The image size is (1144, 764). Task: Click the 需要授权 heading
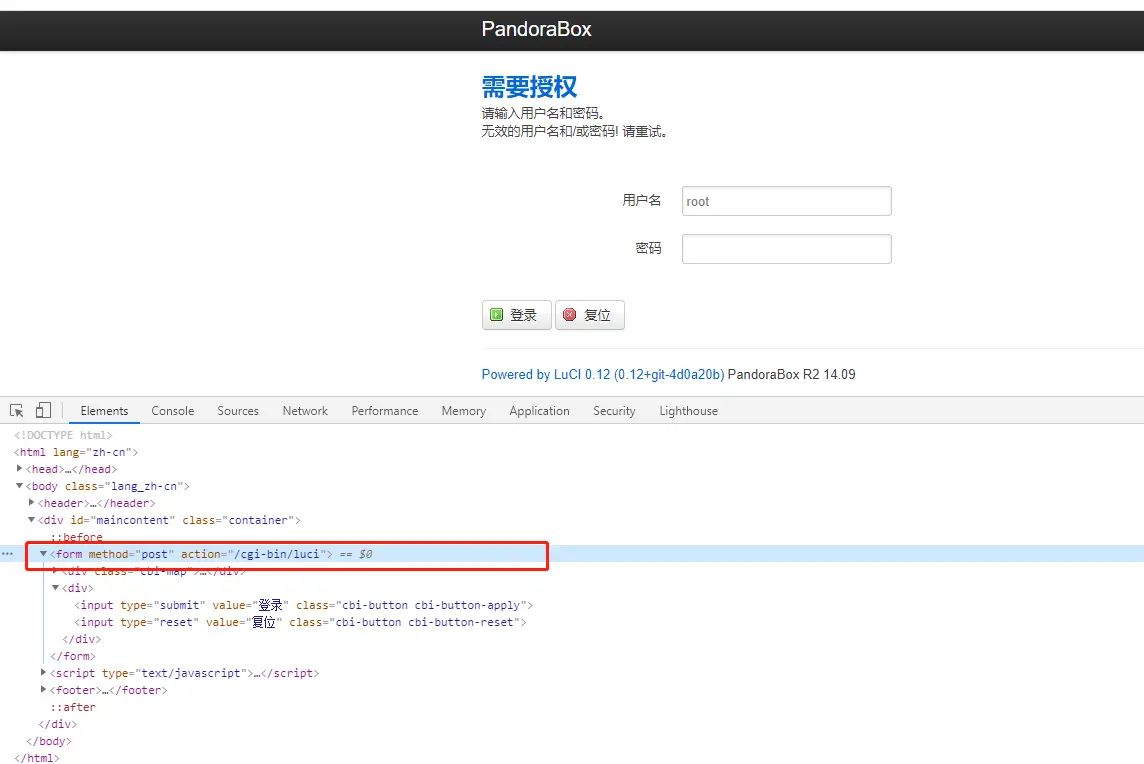click(x=529, y=87)
